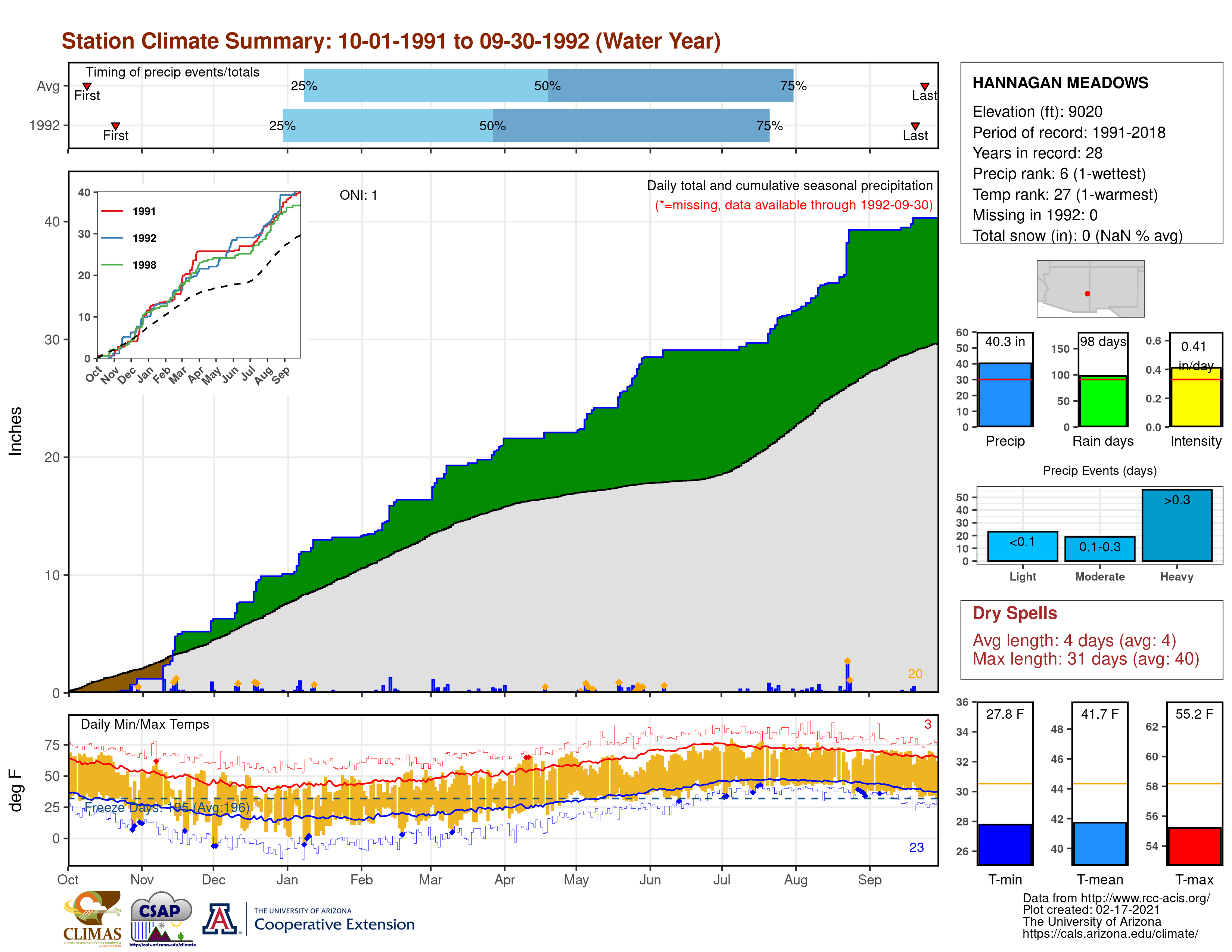Click the Max length: 31 days text
Viewport: 1232px width, 952px height.
[1085, 659]
